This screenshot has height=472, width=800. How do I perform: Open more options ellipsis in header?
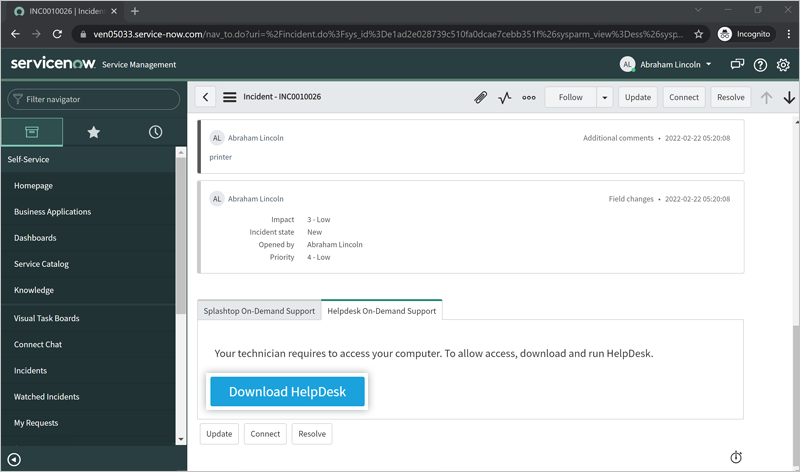point(529,97)
